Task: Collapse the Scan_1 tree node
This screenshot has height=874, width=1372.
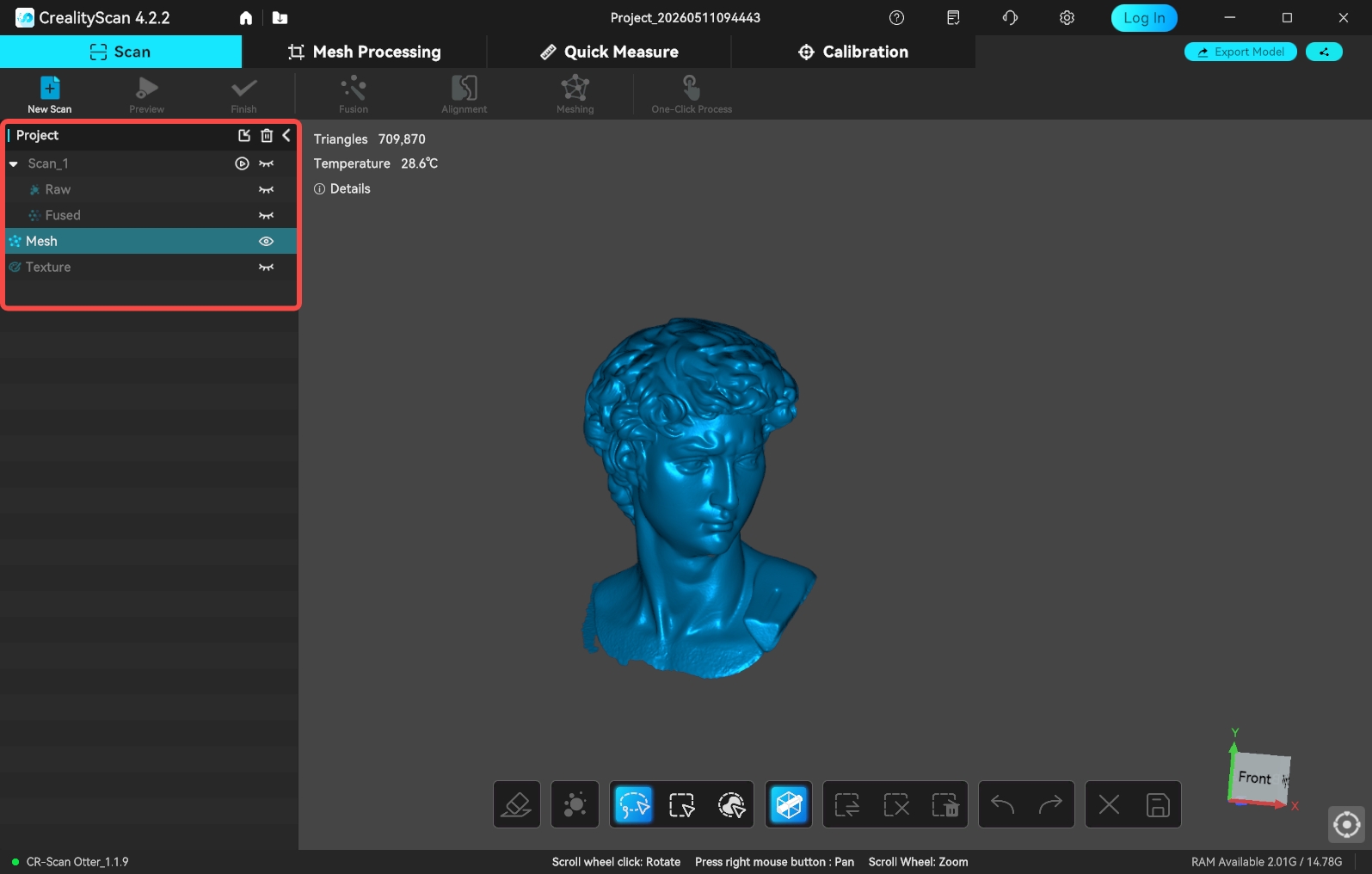Action: pyautogui.click(x=14, y=163)
